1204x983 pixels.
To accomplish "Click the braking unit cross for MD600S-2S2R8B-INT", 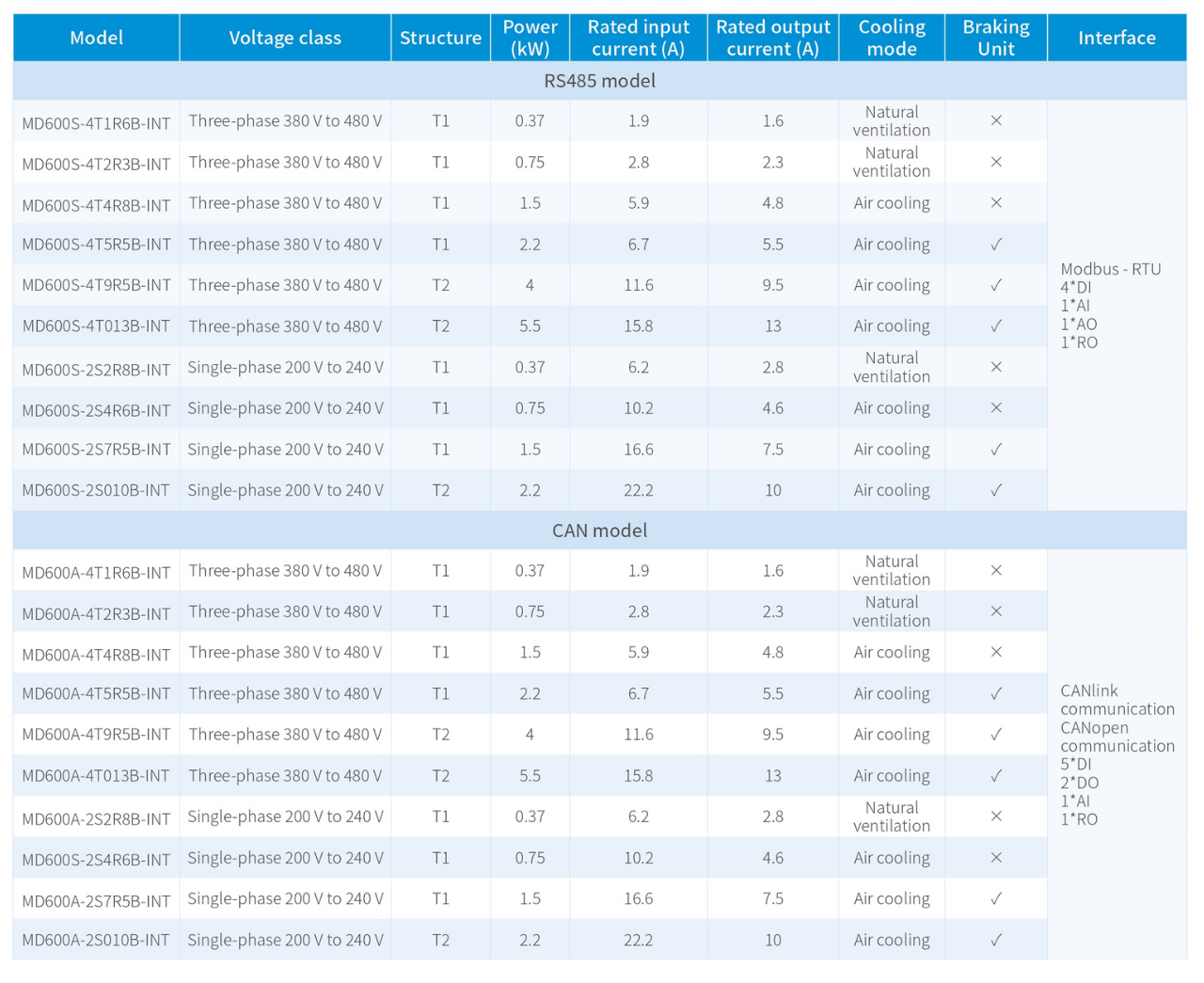I will coord(995,367).
